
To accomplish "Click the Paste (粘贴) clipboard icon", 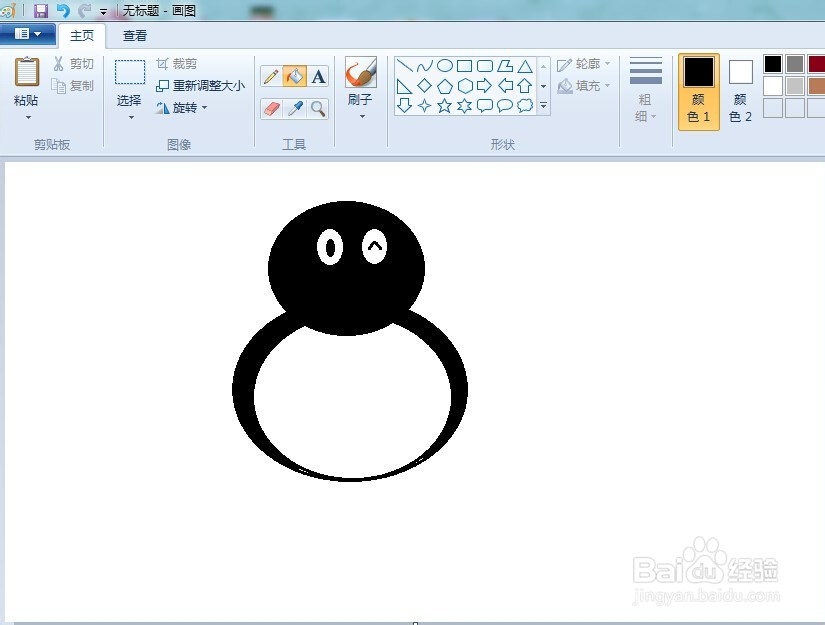I will (27, 72).
